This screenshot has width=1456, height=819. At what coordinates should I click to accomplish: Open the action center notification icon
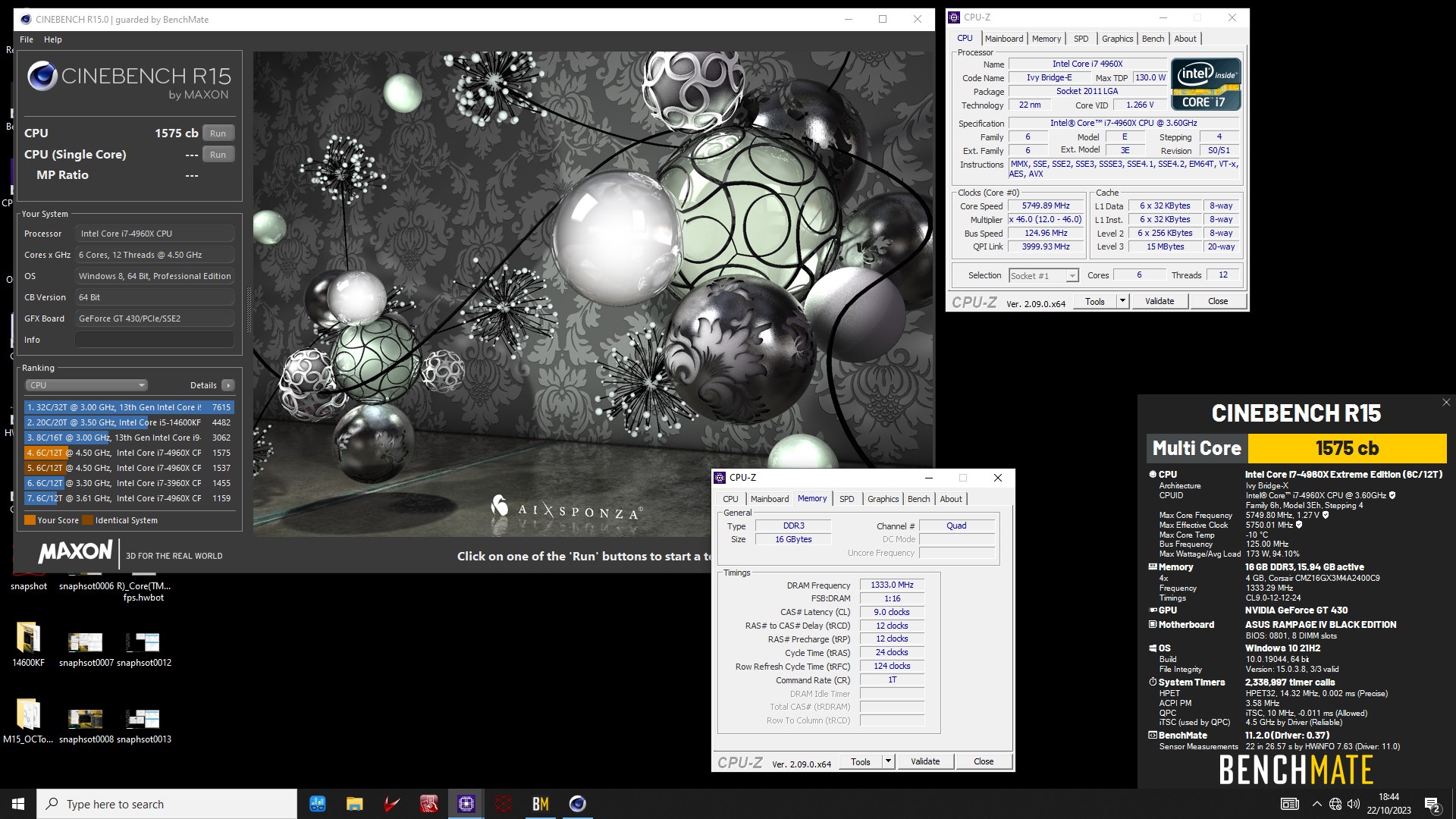point(1432,804)
